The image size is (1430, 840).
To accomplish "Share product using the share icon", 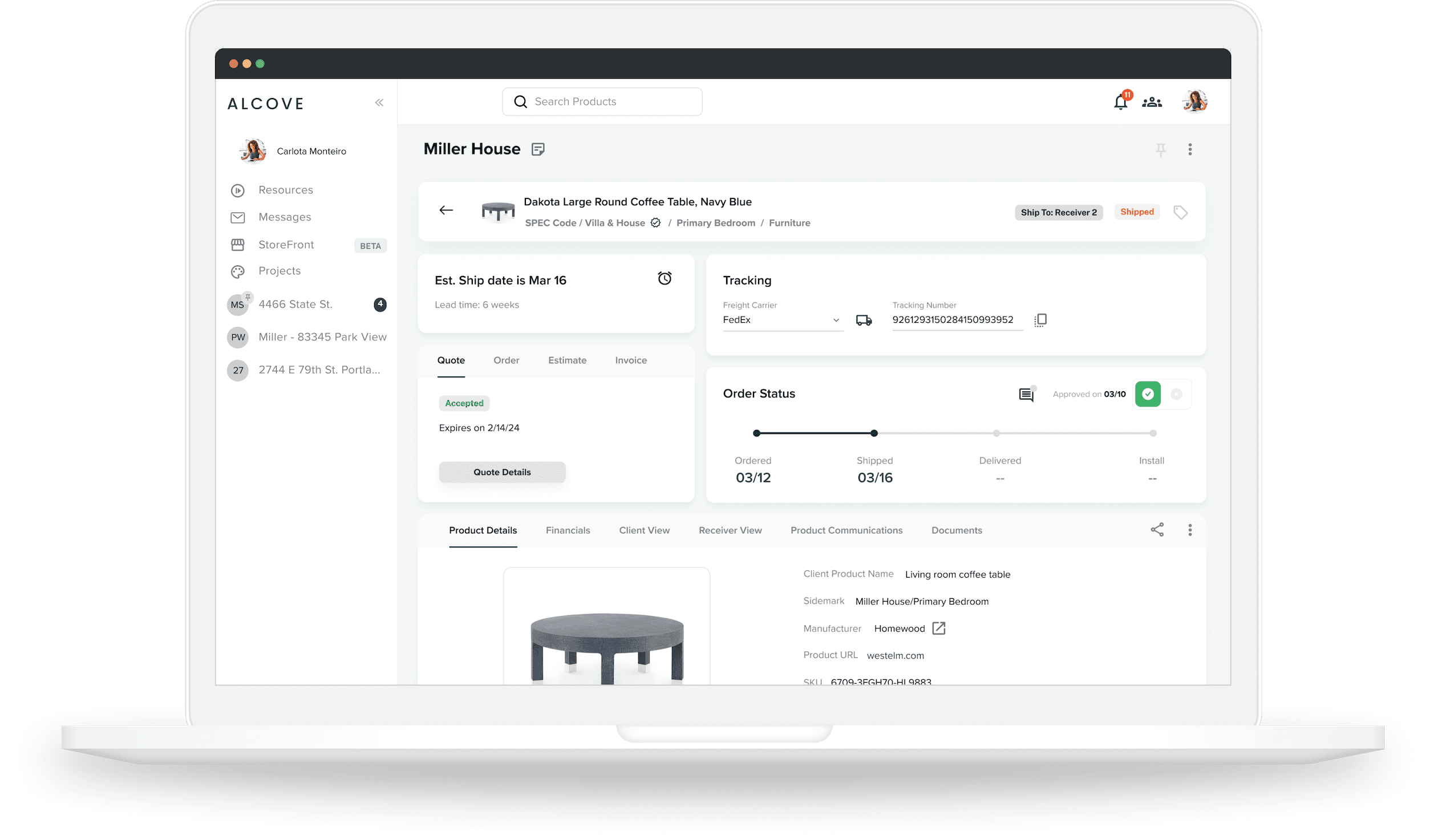I will pyautogui.click(x=1157, y=530).
